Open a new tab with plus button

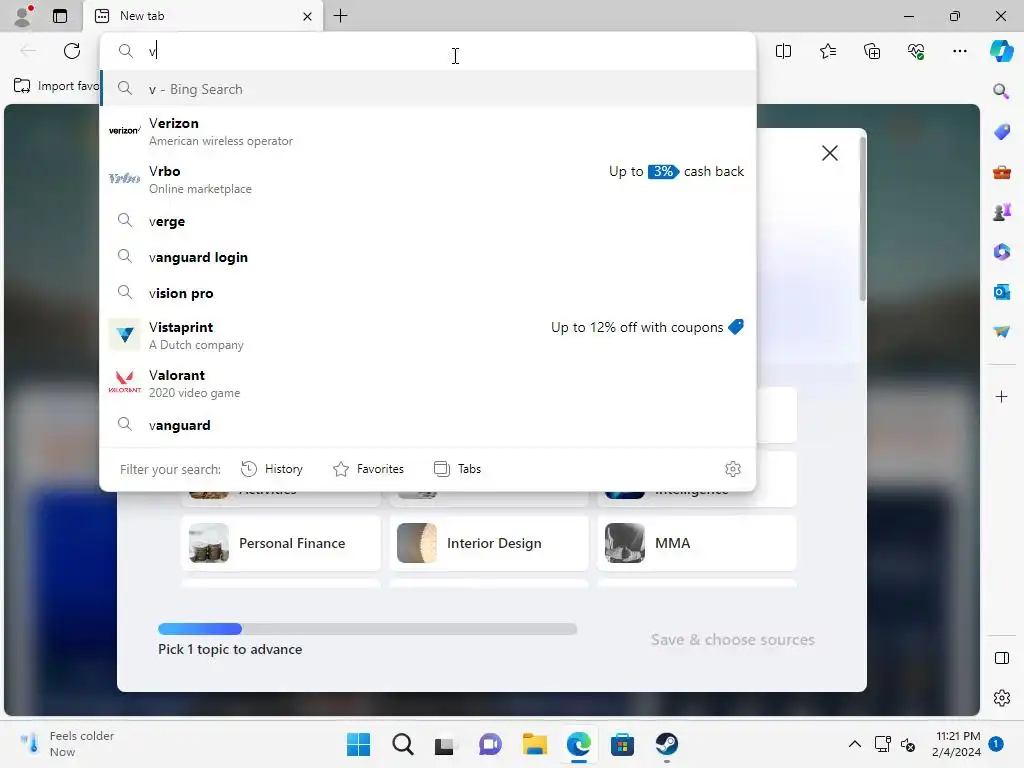coord(340,16)
